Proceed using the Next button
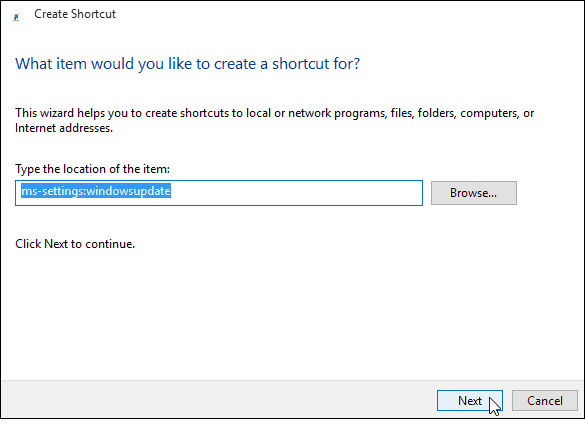Image resolution: width=585 pixels, height=429 pixels. pos(470,401)
